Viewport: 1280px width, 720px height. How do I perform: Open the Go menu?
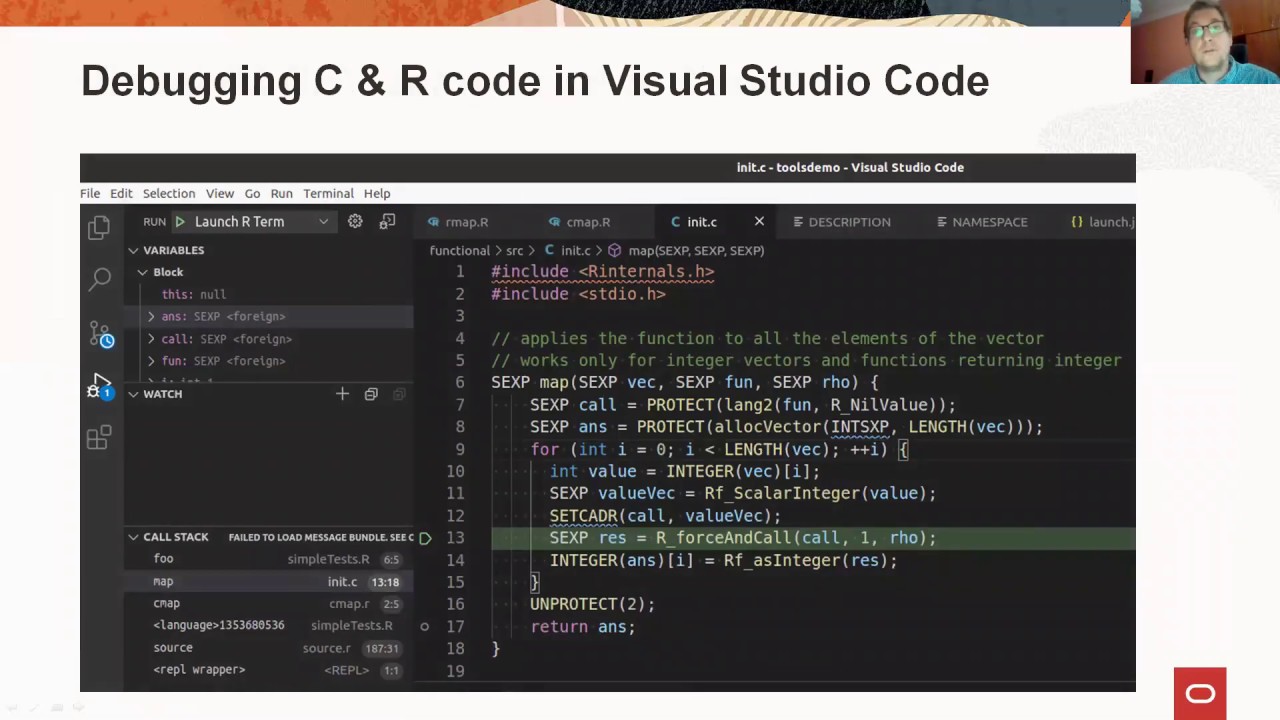click(x=252, y=193)
